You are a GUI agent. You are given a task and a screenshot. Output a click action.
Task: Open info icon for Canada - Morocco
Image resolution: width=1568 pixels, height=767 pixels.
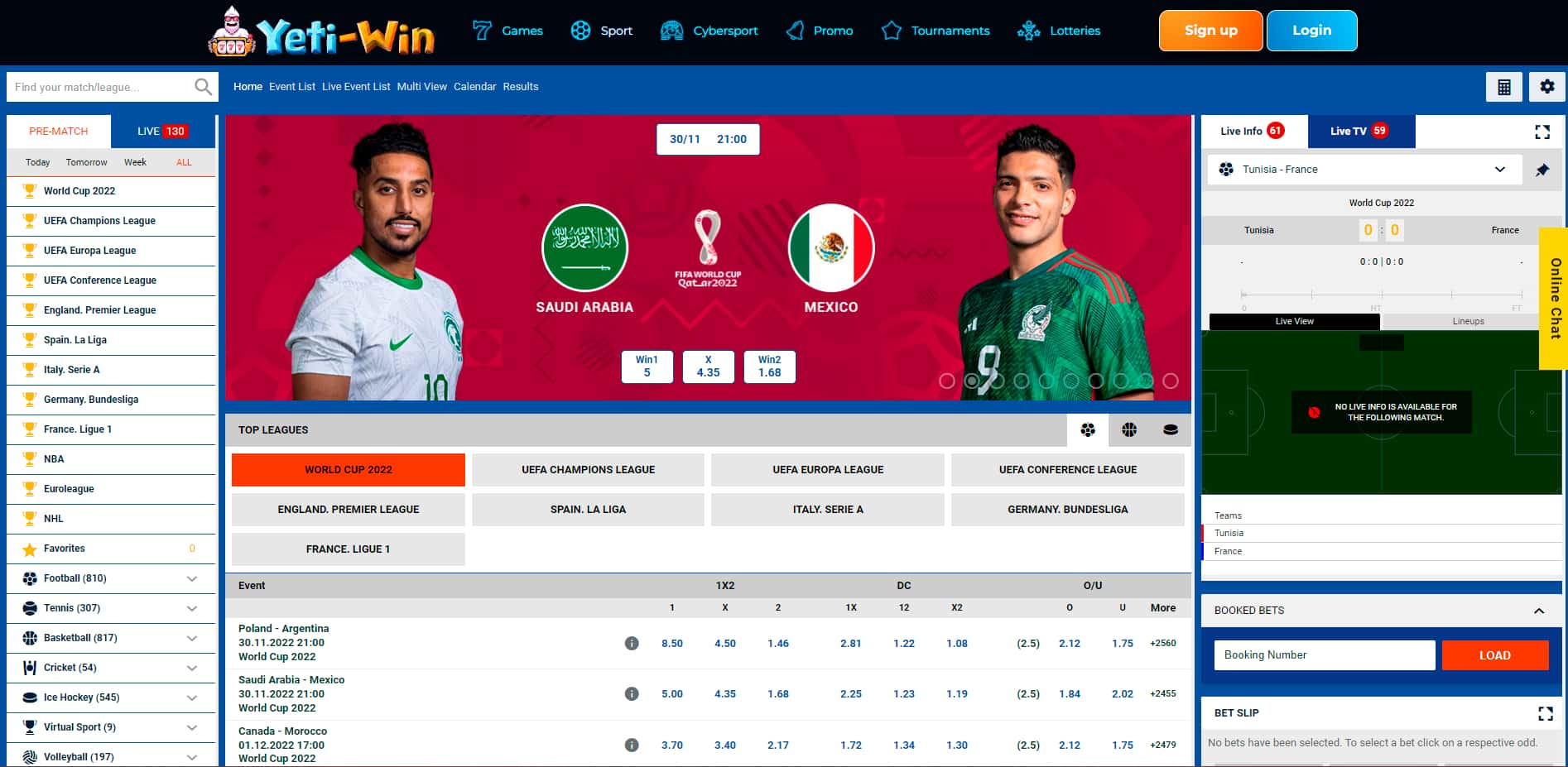632,745
